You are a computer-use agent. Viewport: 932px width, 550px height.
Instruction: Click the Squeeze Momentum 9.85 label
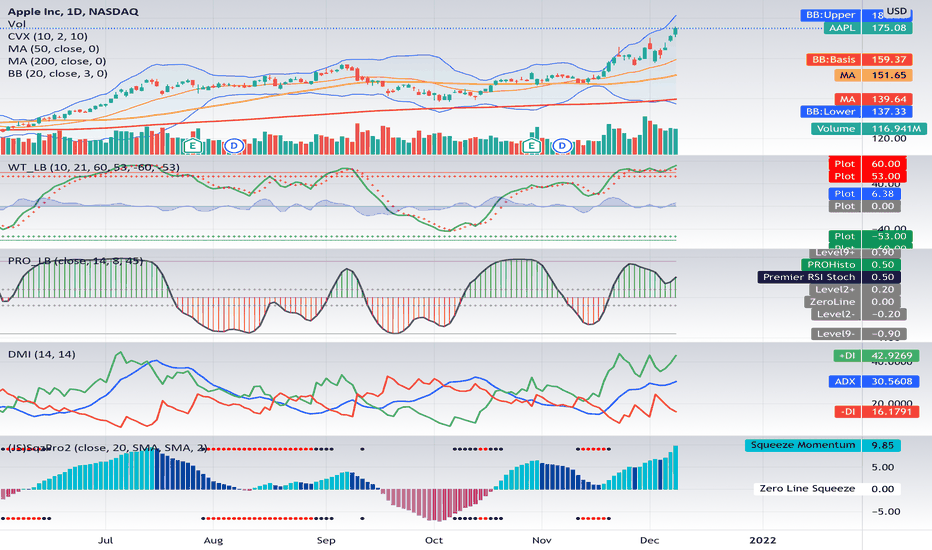click(823, 445)
